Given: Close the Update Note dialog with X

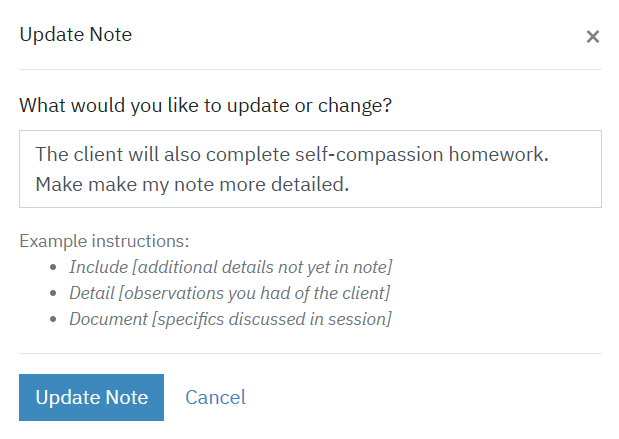Looking at the screenshot, I should [593, 37].
